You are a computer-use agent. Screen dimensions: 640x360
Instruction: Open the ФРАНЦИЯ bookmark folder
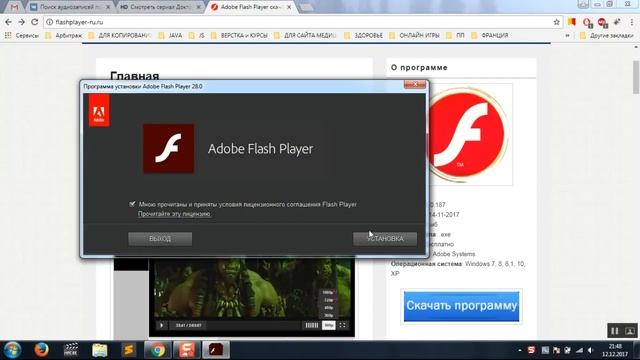[x=490, y=36]
